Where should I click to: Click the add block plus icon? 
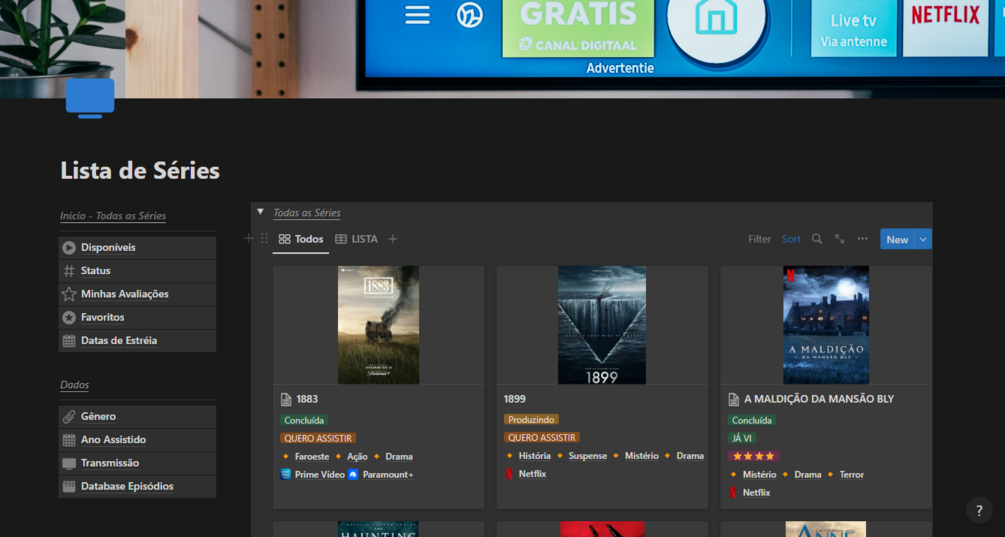pos(249,238)
